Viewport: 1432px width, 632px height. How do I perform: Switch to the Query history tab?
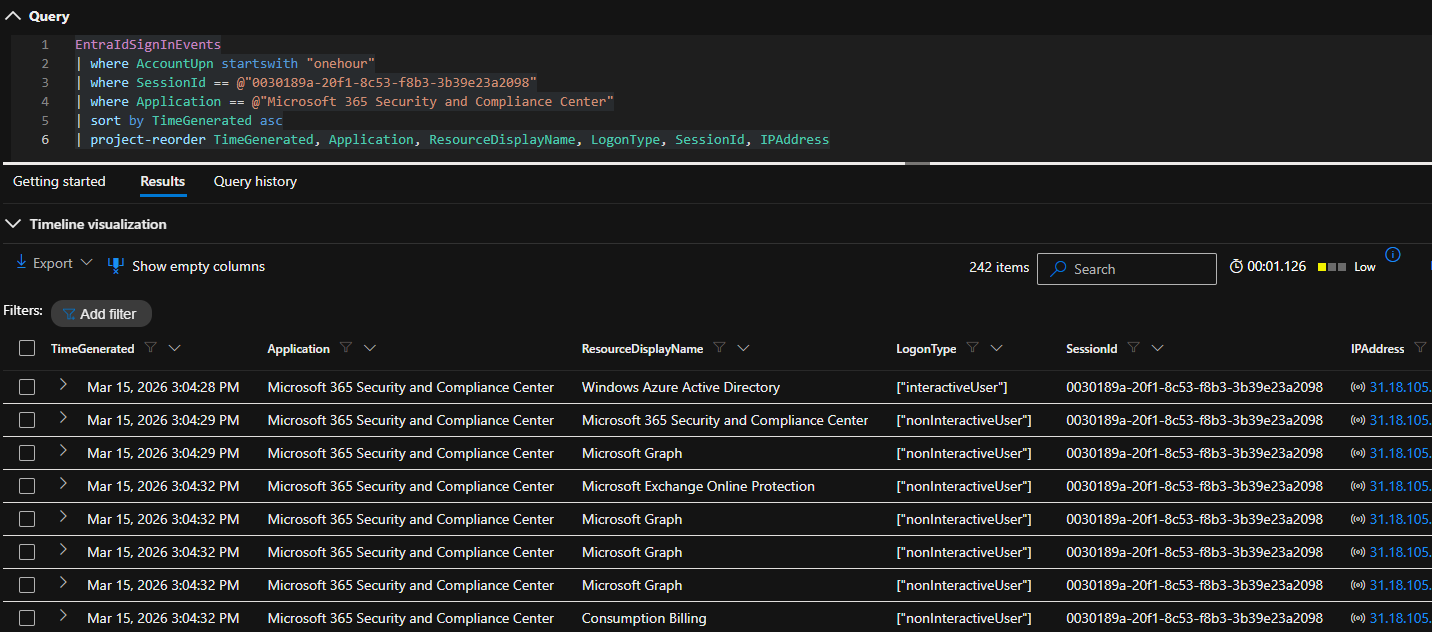pos(254,181)
